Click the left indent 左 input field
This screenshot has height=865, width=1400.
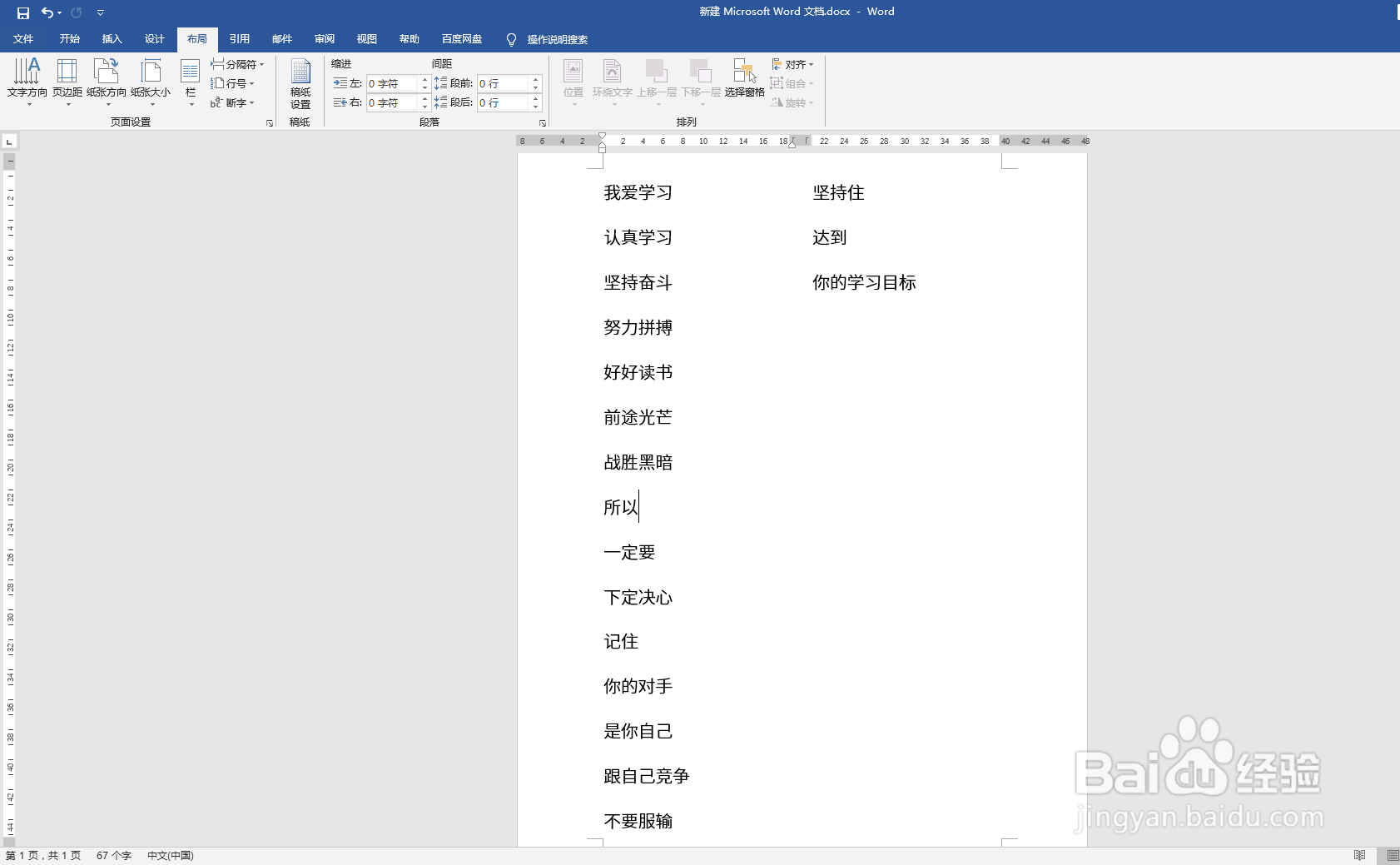392,83
